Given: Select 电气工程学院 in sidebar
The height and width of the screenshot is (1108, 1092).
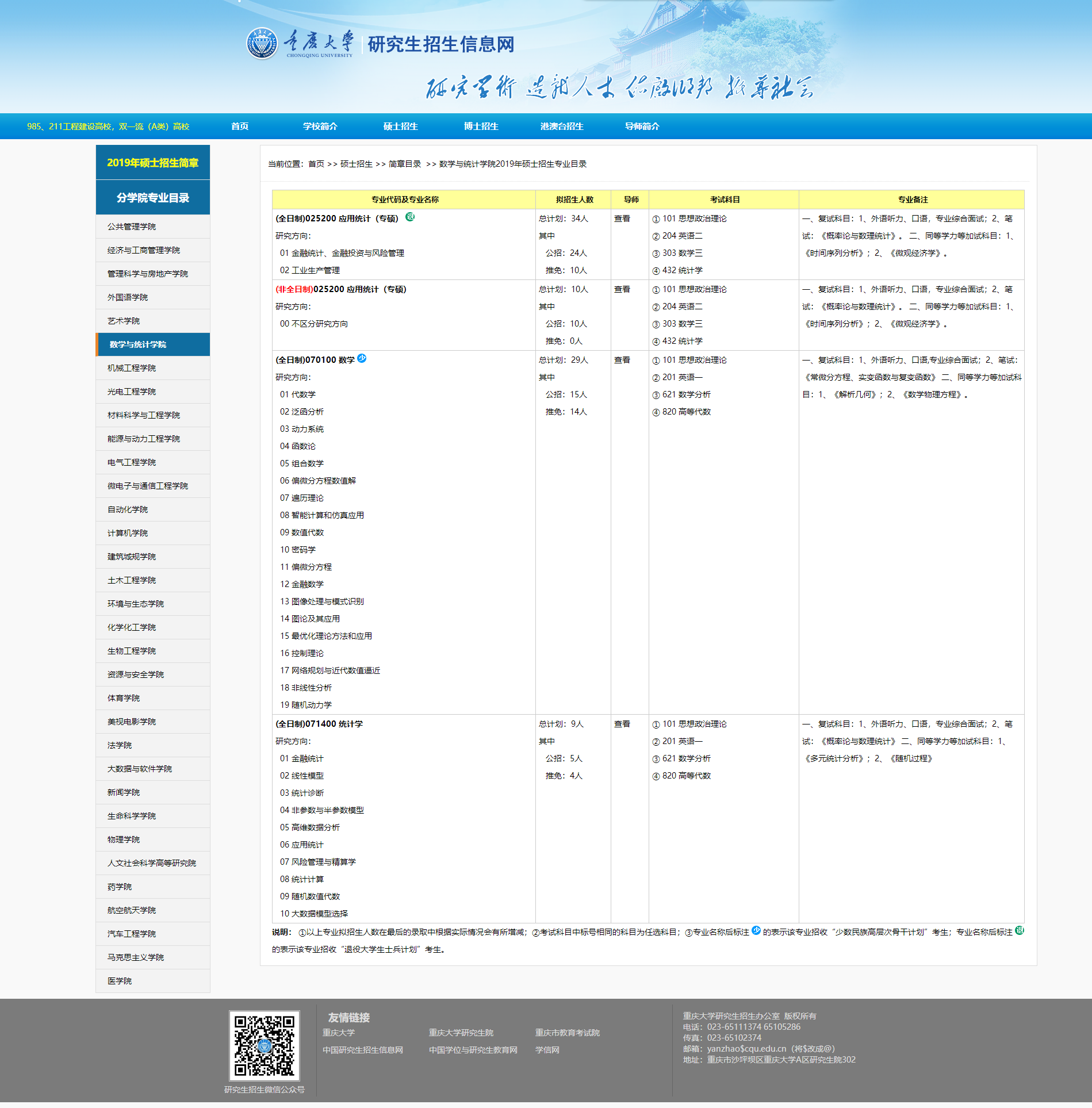Looking at the screenshot, I should 153,462.
